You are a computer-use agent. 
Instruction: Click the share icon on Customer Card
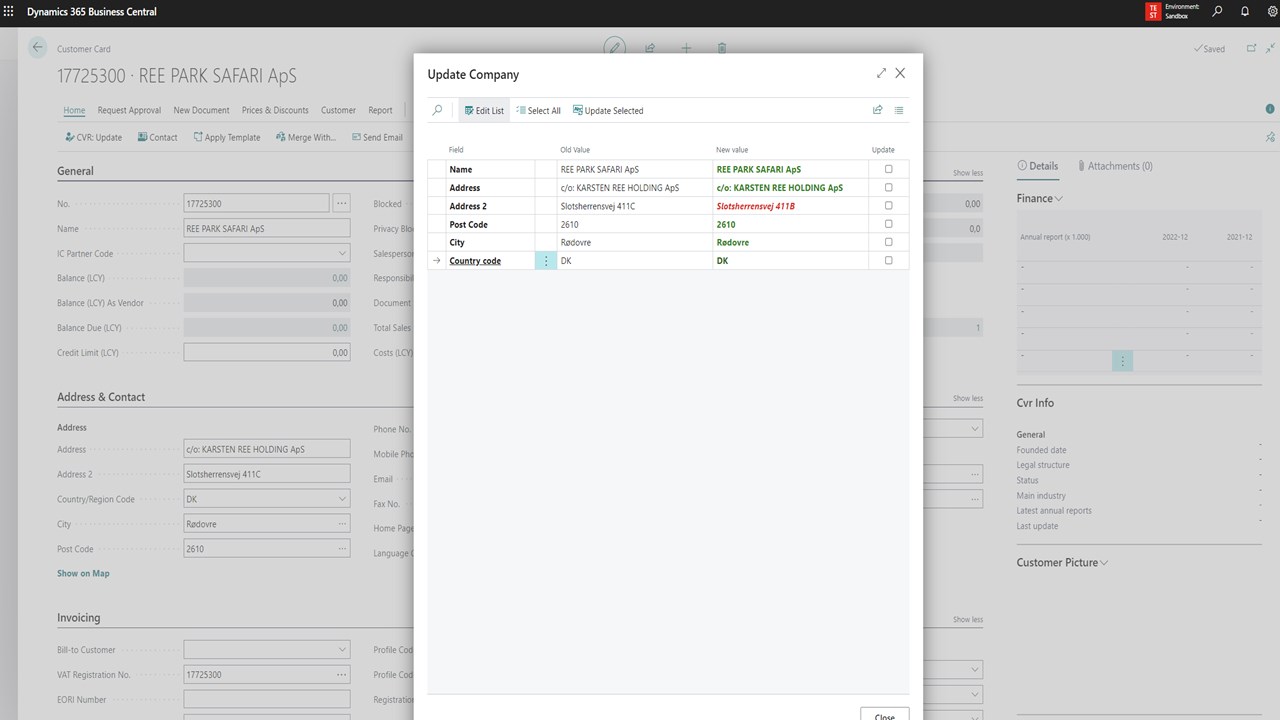click(650, 47)
